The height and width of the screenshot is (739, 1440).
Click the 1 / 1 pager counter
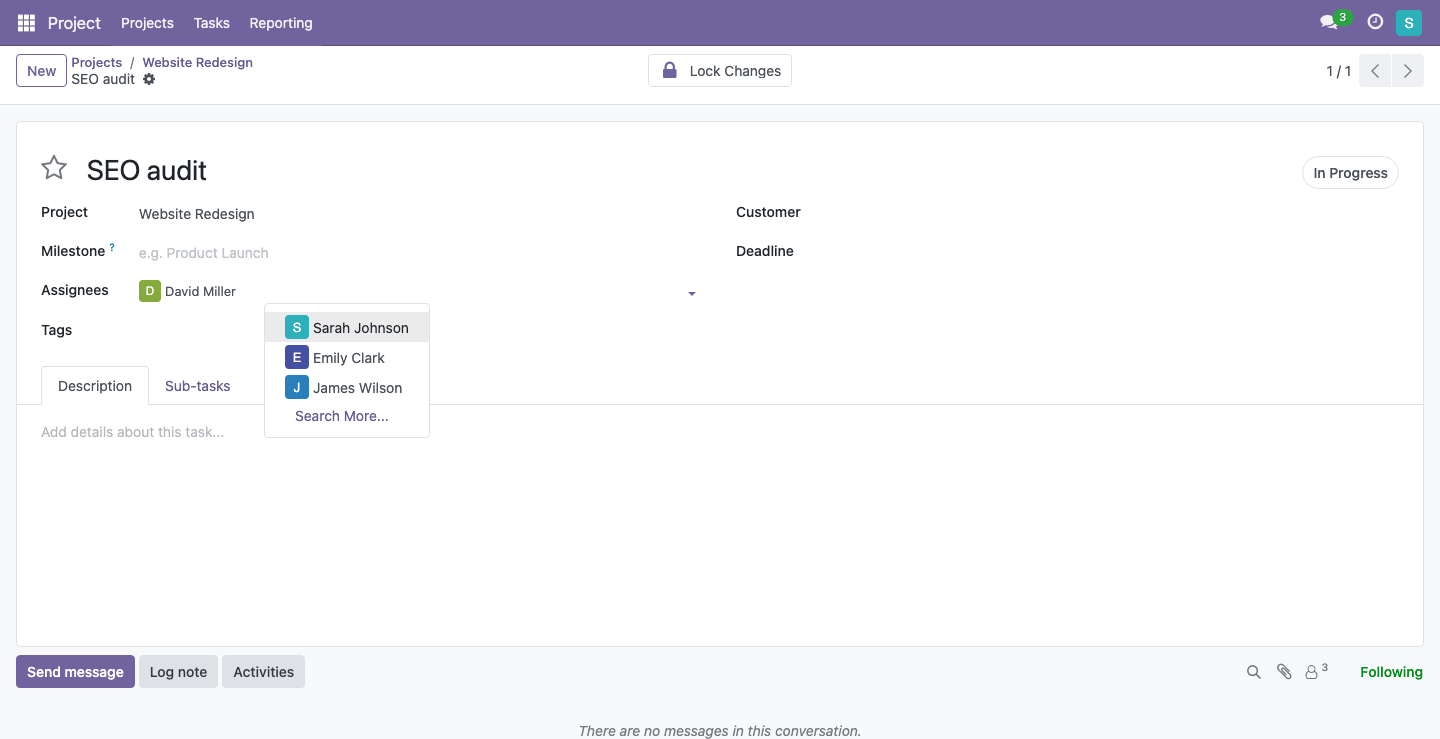pyautogui.click(x=1338, y=71)
